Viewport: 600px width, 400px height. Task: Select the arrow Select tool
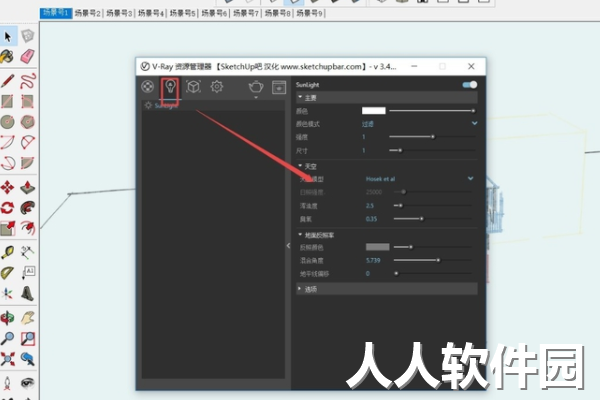[8, 36]
